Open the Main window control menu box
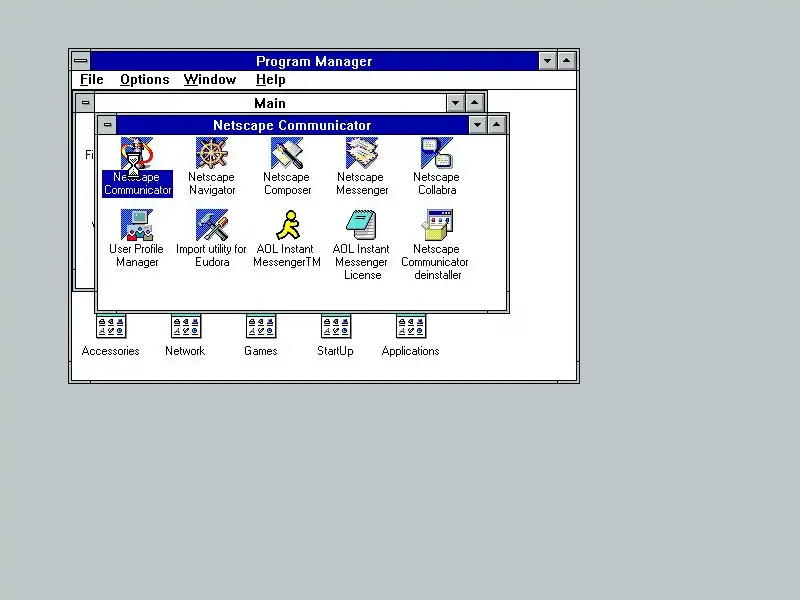The width and height of the screenshot is (800, 600). click(x=85, y=103)
